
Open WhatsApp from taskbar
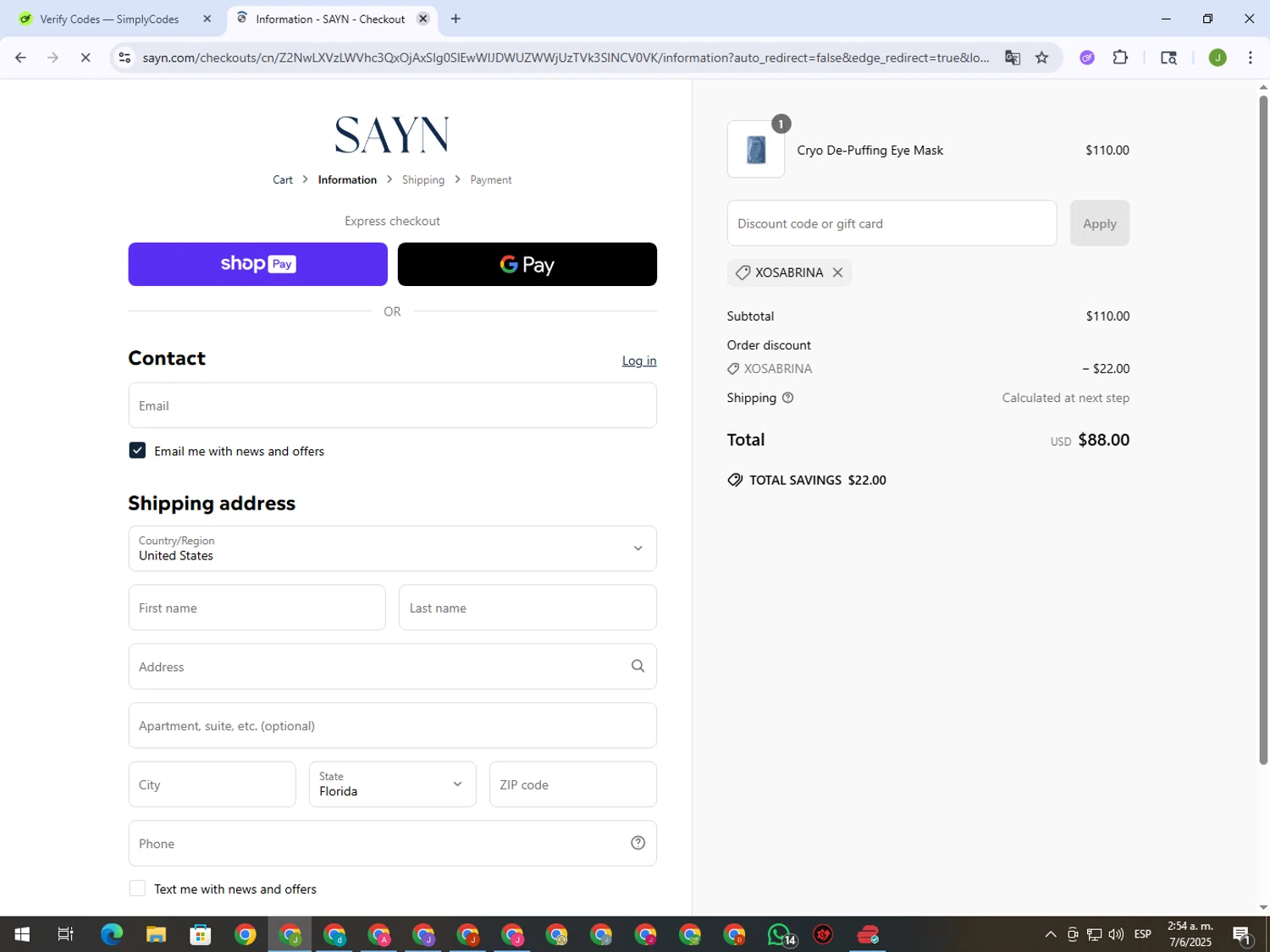click(x=780, y=934)
